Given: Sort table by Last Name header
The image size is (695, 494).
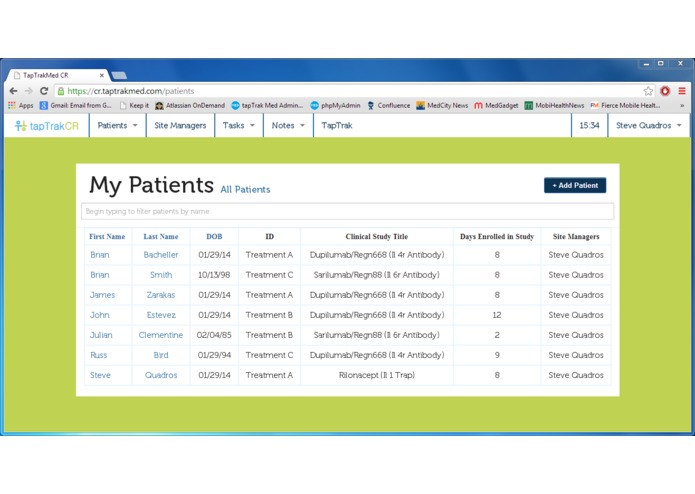Looking at the screenshot, I should coord(161,237).
